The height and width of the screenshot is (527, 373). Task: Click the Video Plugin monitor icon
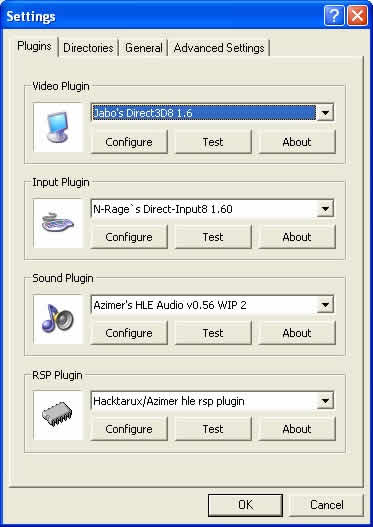(58, 127)
